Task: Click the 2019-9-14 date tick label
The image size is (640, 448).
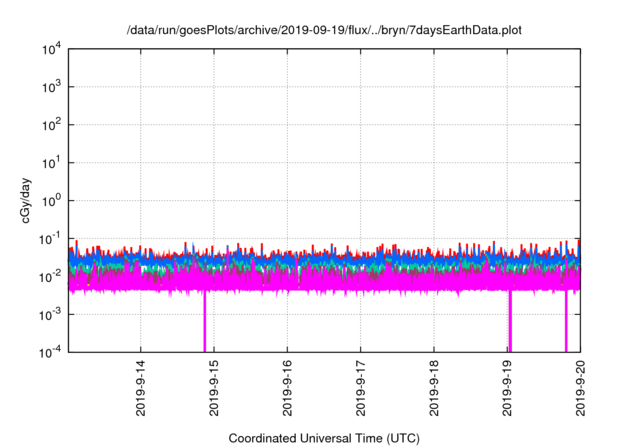Action: pos(140,388)
